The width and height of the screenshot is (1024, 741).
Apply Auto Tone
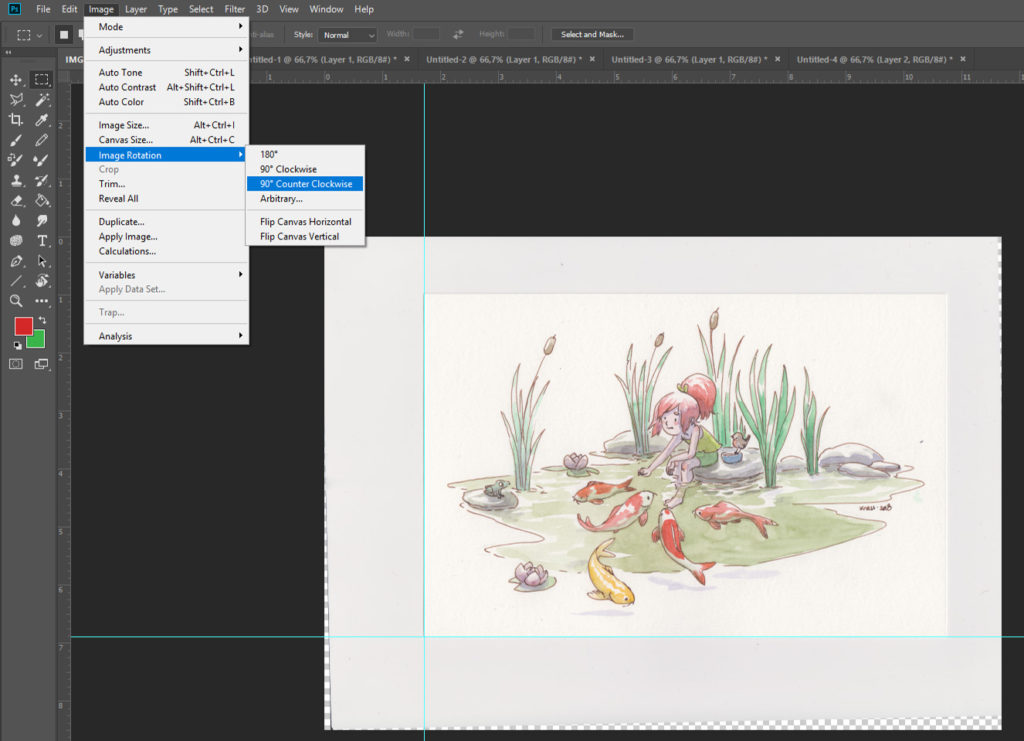167,72
